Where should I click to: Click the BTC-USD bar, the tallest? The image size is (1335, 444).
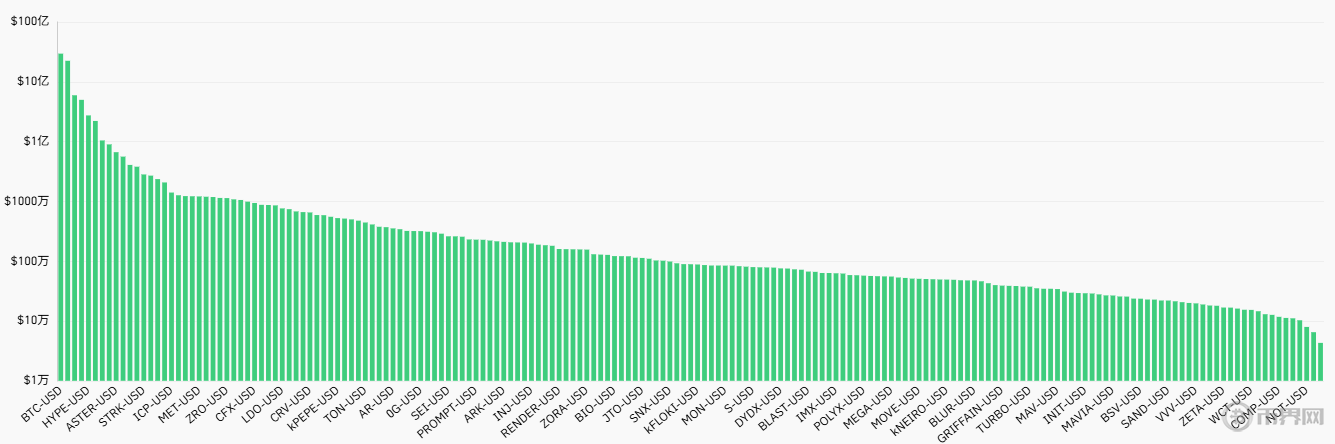click(60, 216)
